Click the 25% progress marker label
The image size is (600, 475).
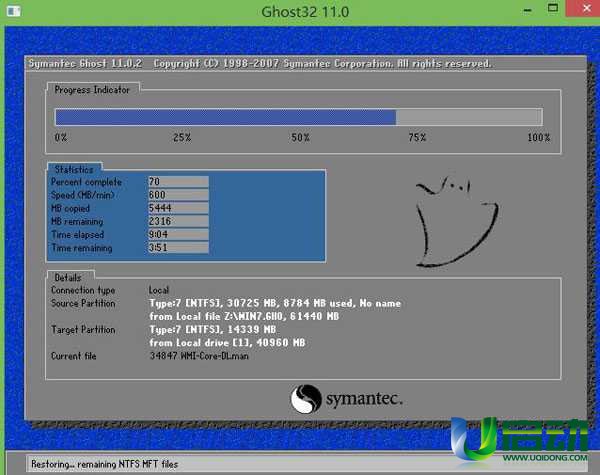click(182, 137)
